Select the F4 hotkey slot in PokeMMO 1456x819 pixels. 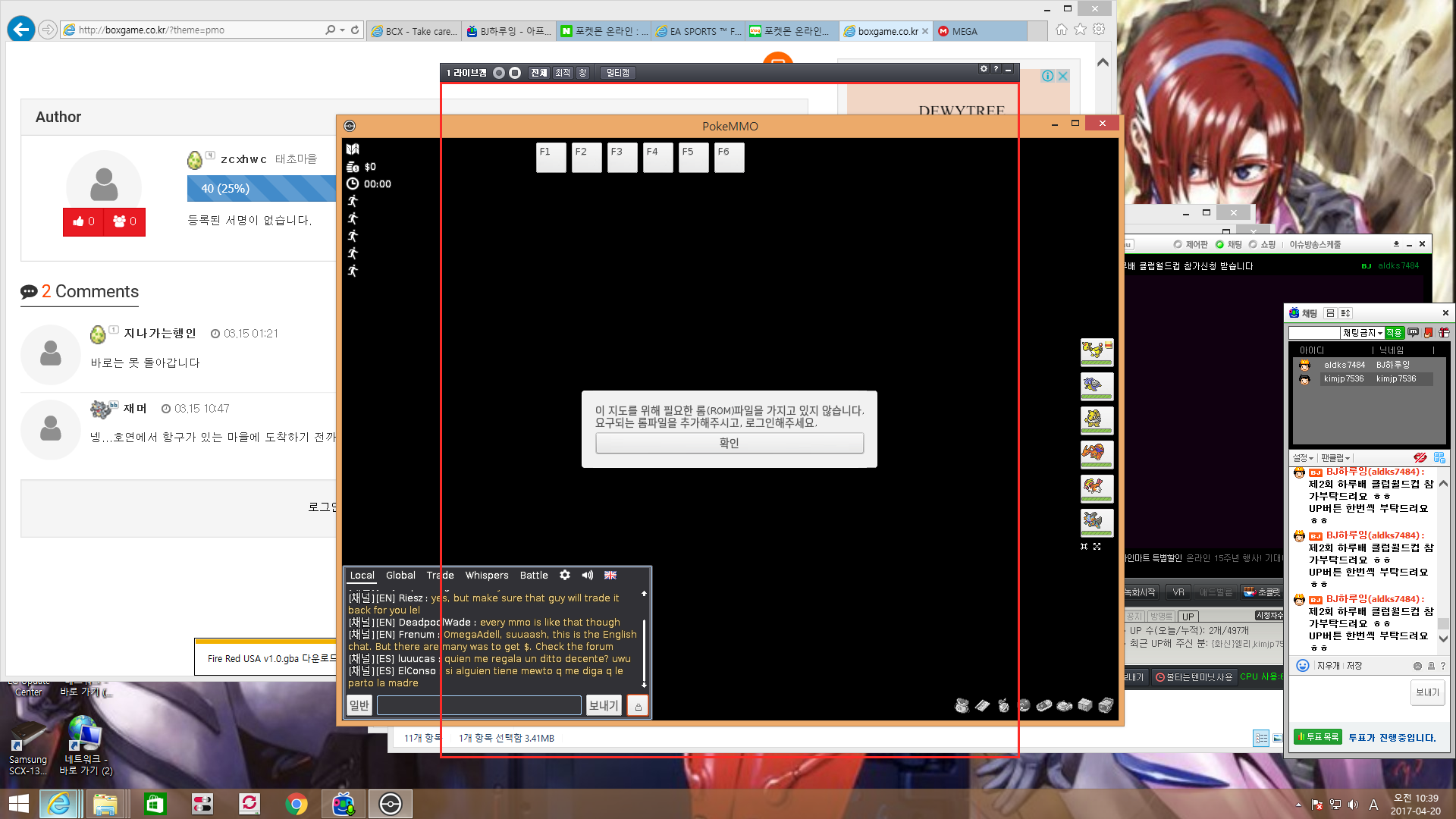coord(657,157)
